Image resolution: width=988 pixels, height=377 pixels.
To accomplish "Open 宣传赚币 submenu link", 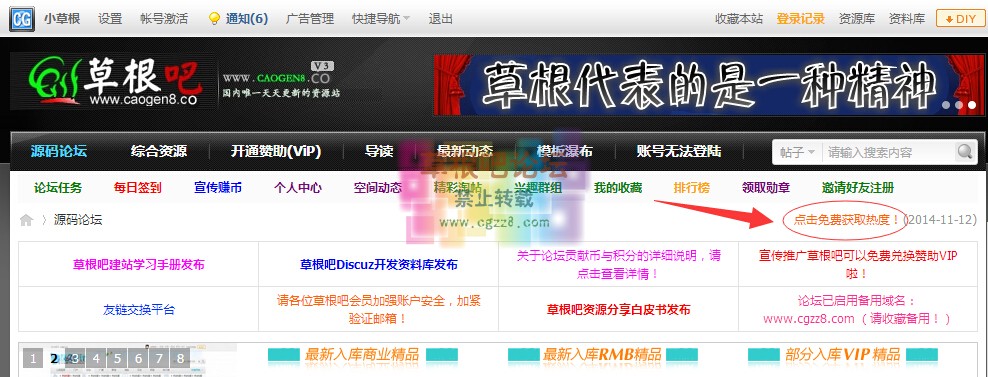I will tap(217, 187).
